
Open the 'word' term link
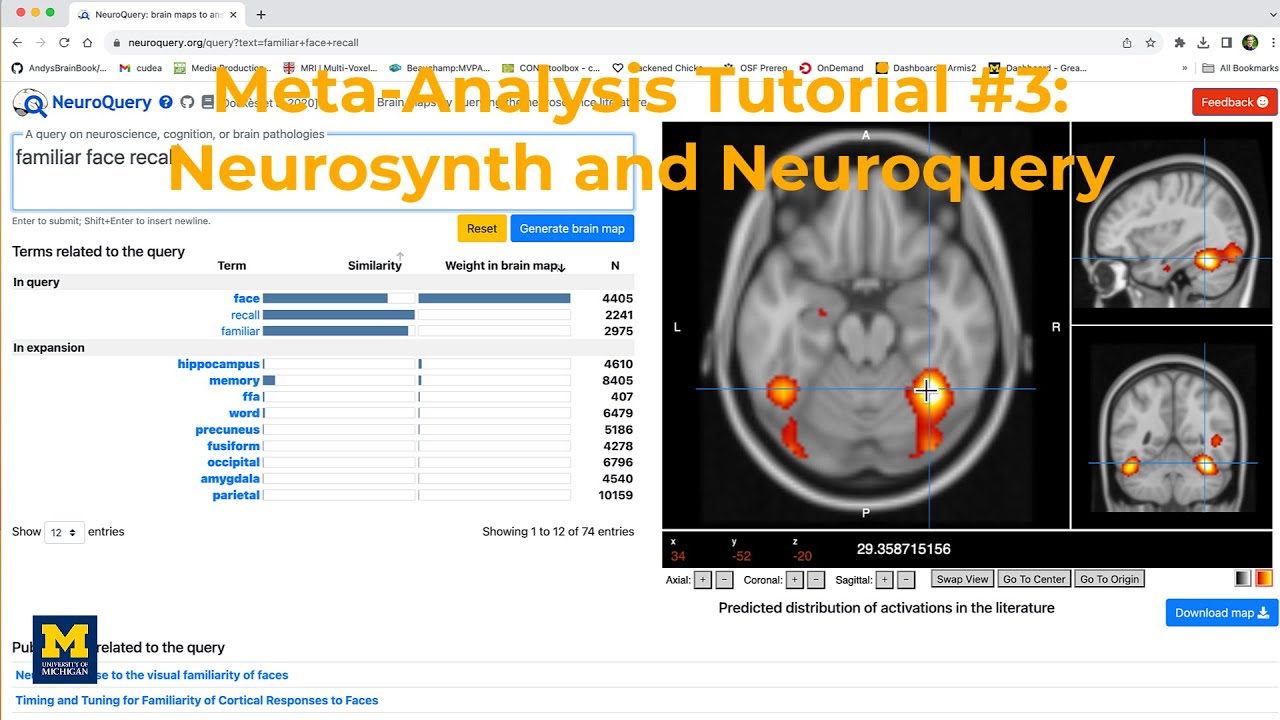tap(244, 413)
